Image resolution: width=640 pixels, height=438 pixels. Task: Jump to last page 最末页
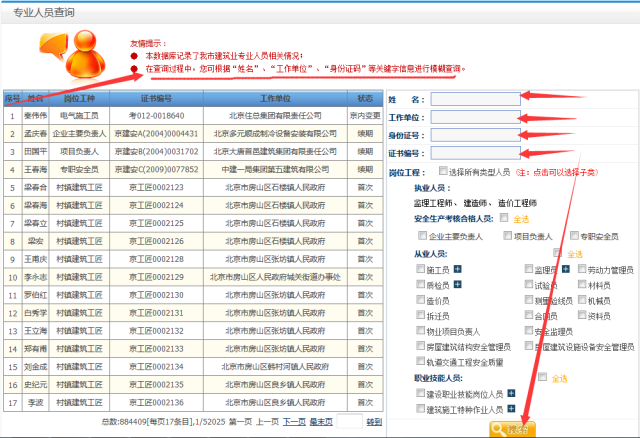pyautogui.click(x=321, y=422)
